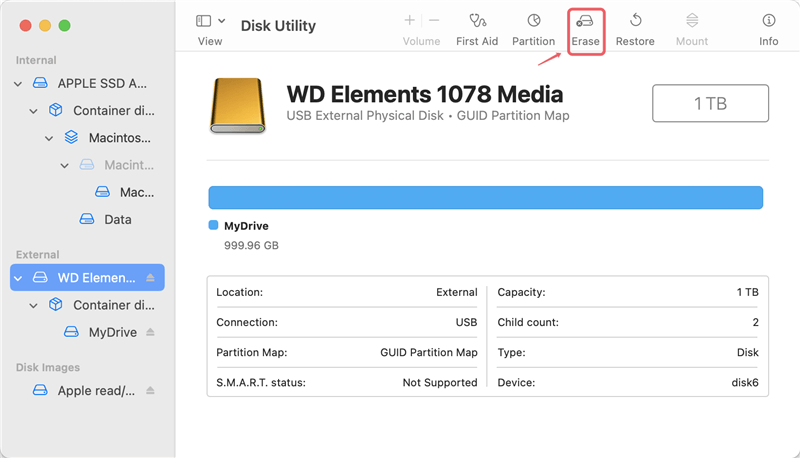Open the Partition tool
The width and height of the screenshot is (800, 458).
click(x=533, y=21)
